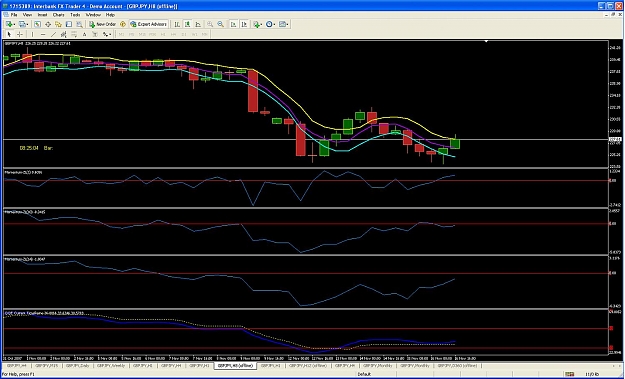Expand the Profiles dropdown arrow

pyautogui.click(x=28, y=25)
